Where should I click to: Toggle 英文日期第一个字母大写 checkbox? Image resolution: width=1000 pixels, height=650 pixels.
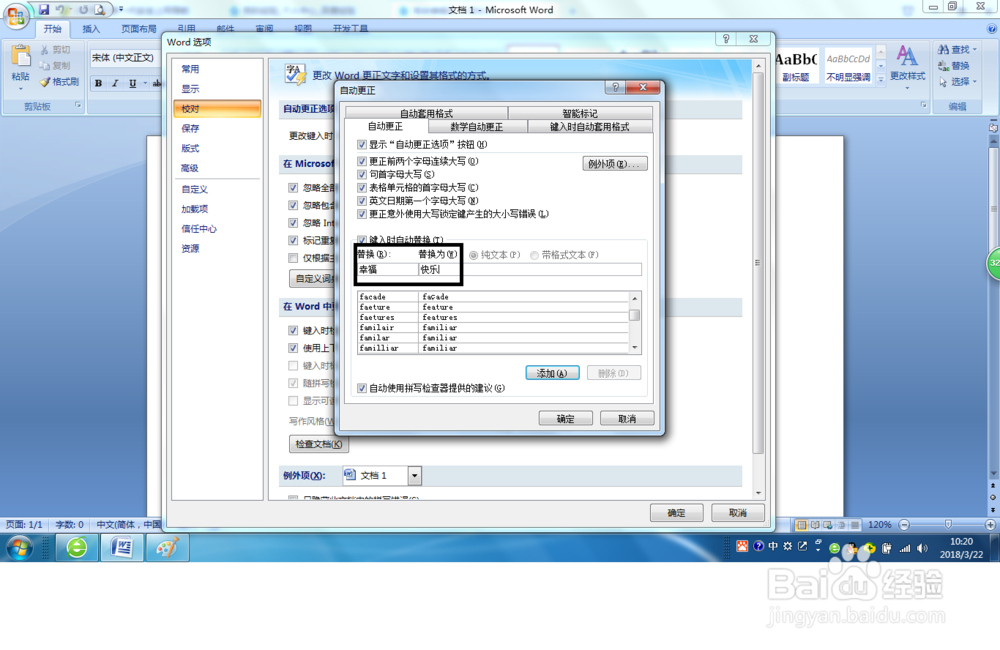click(x=362, y=201)
